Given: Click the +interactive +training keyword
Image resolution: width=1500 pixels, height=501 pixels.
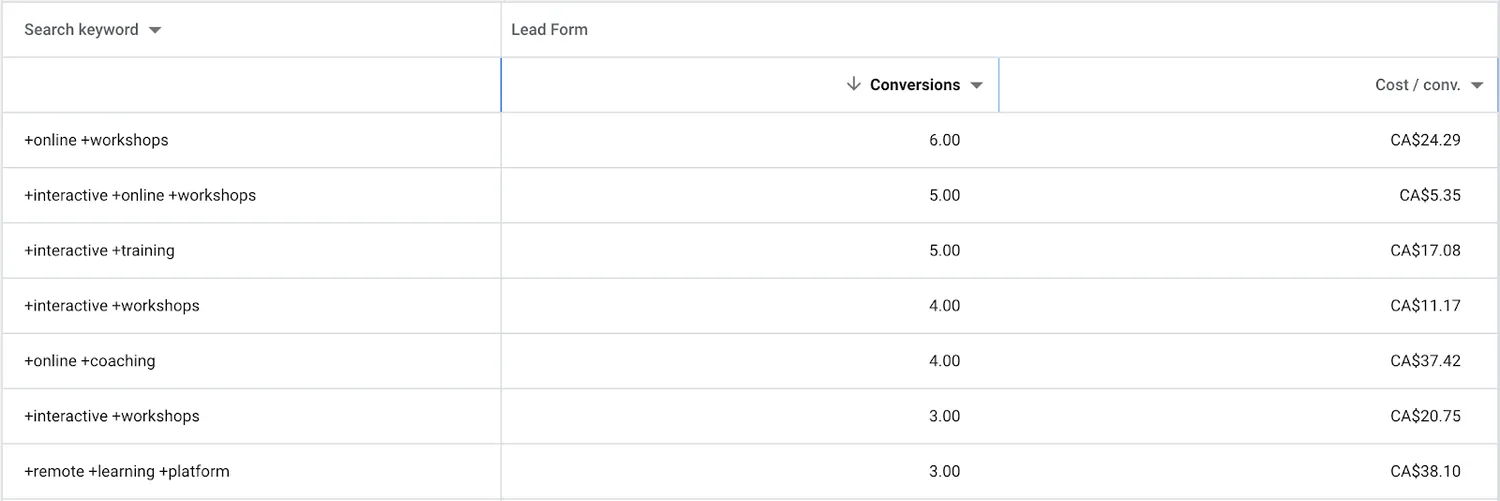Looking at the screenshot, I should pyautogui.click(x=99, y=250).
